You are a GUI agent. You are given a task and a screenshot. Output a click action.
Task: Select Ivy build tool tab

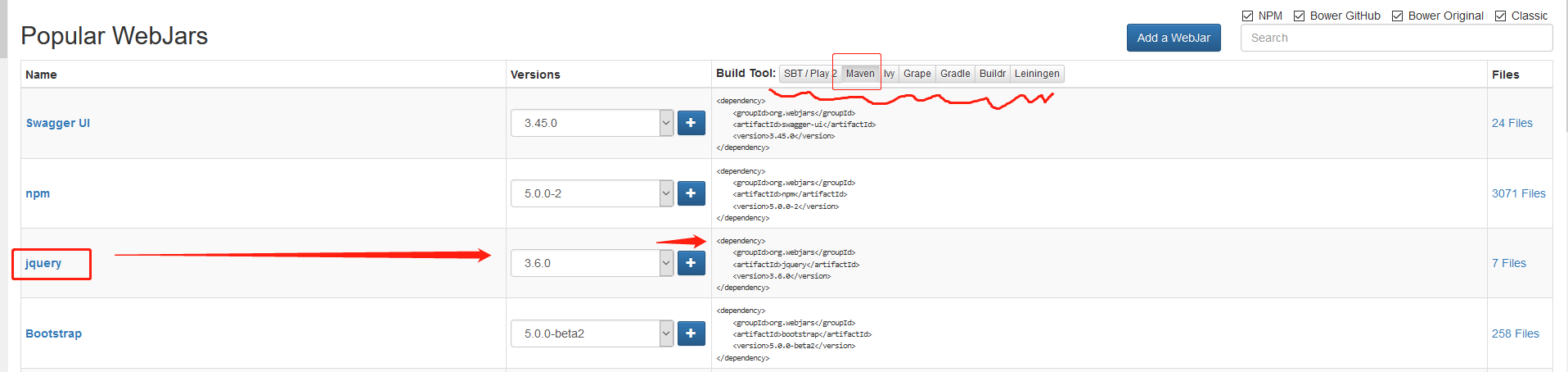click(889, 74)
